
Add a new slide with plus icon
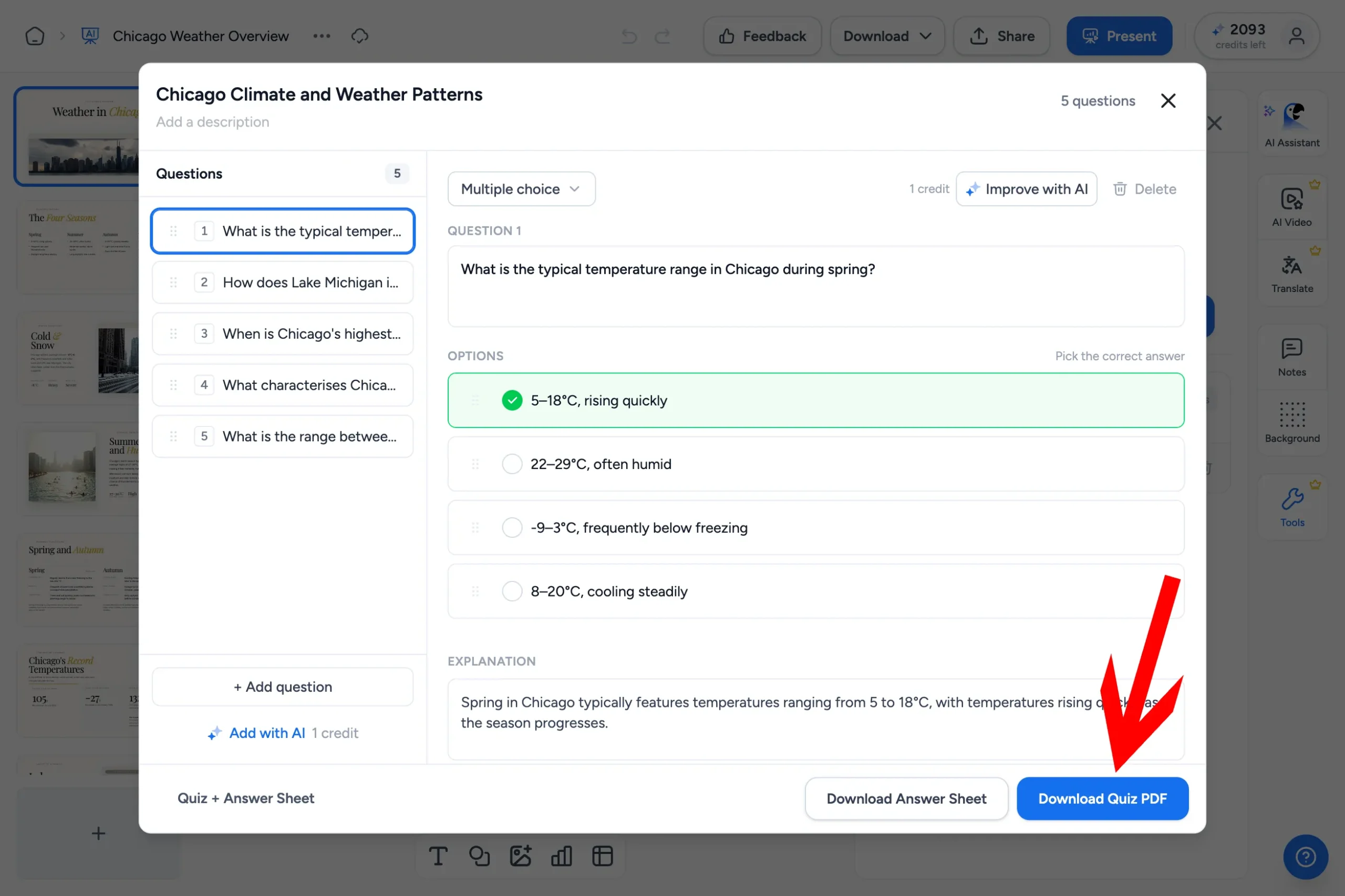98,833
